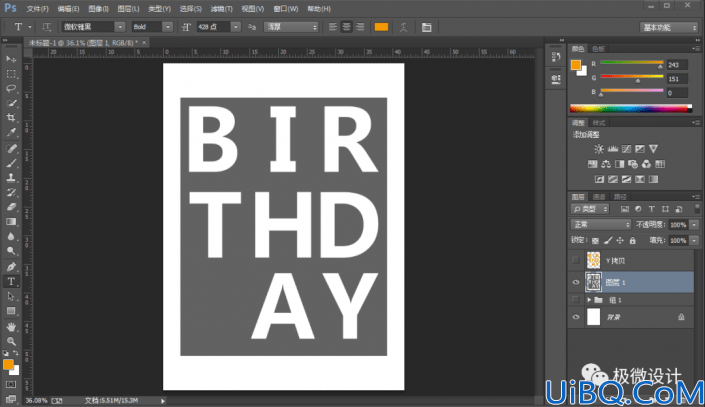Image resolution: width=705 pixels, height=407 pixels.
Task: Left-align the text
Action: click(x=333, y=27)
